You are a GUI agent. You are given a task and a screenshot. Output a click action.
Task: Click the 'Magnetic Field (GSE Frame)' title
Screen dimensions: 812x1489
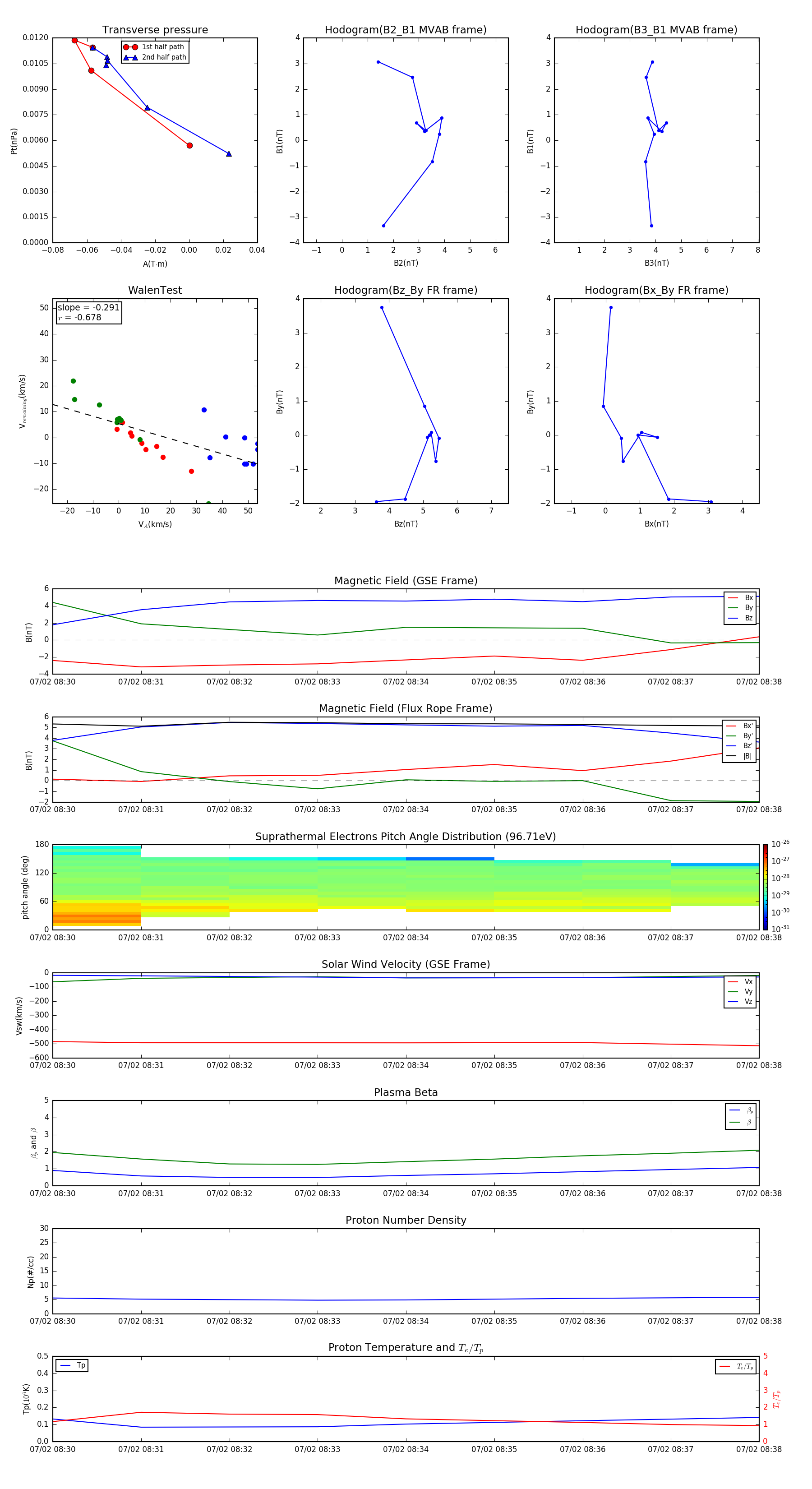click(406, 581)
